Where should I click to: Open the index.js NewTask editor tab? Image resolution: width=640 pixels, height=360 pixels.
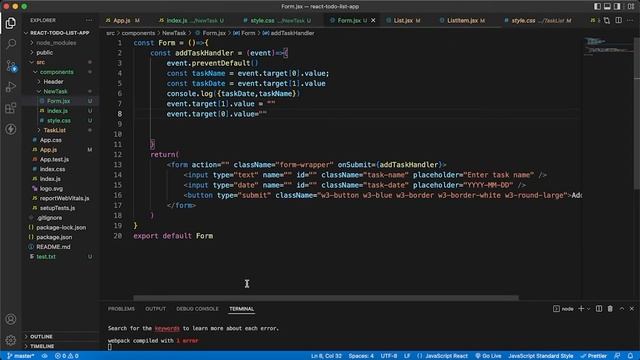click(191, 20)
